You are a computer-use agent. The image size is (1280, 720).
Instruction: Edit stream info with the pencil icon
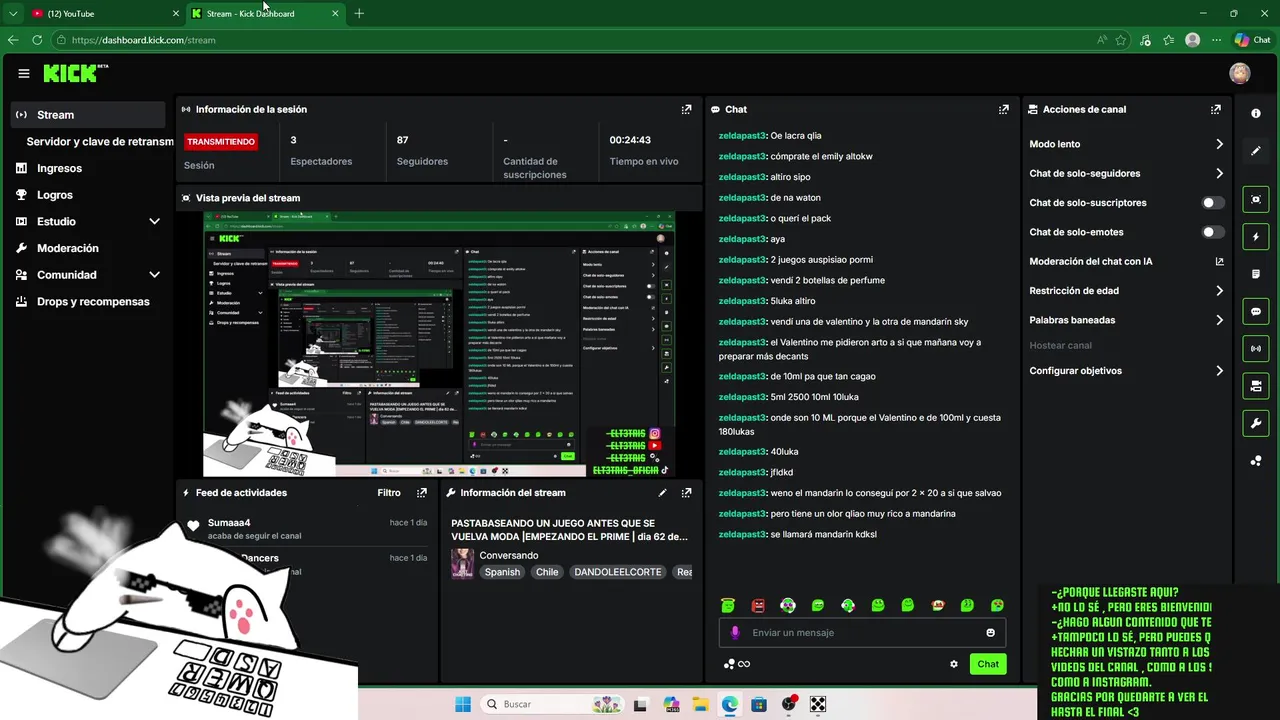pos(662,493)
